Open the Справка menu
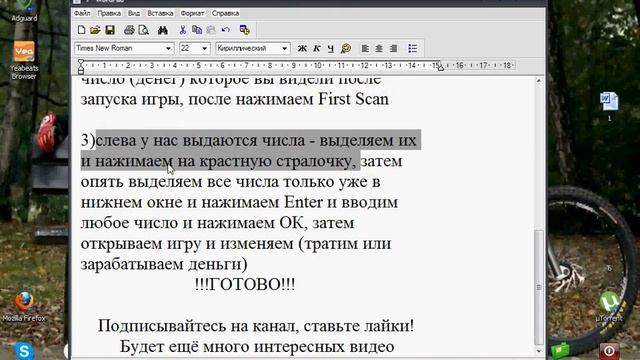 [225, 13]
